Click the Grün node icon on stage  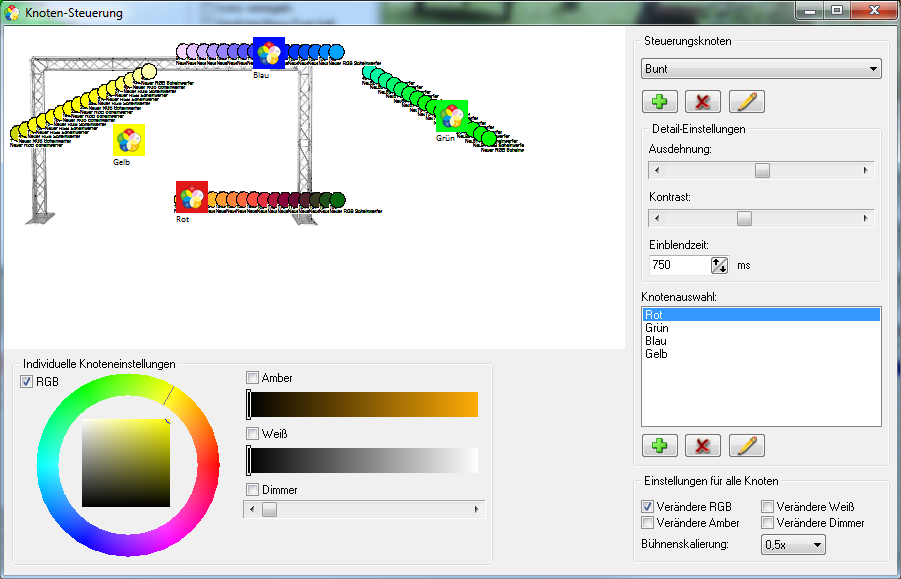coord(451,116)
